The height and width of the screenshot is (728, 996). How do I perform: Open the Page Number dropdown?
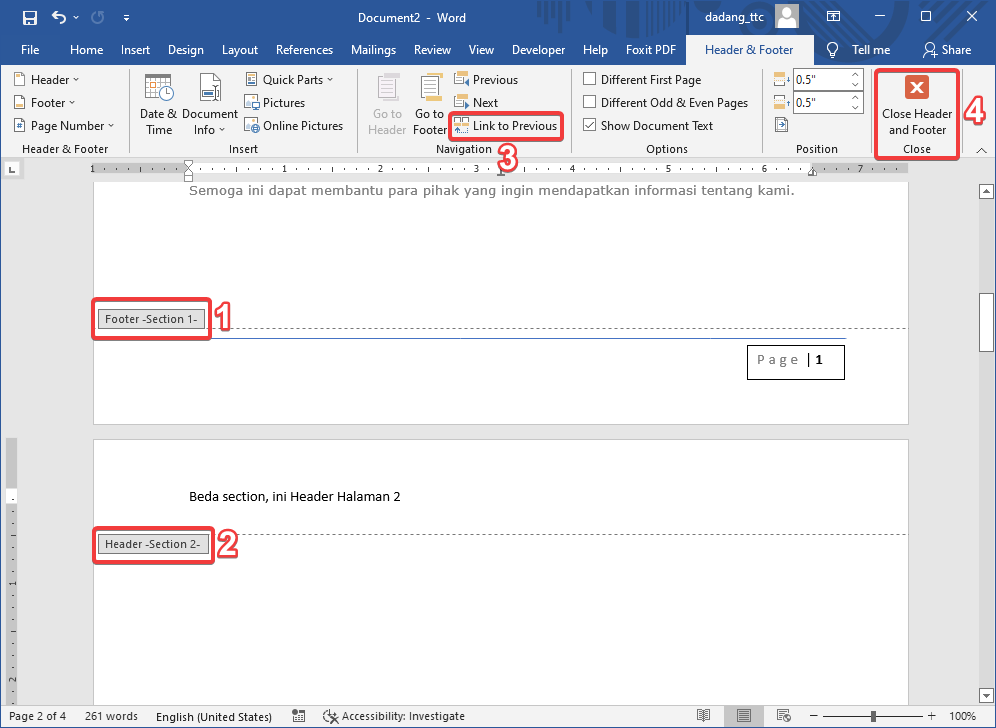click(x=65, y=126)
